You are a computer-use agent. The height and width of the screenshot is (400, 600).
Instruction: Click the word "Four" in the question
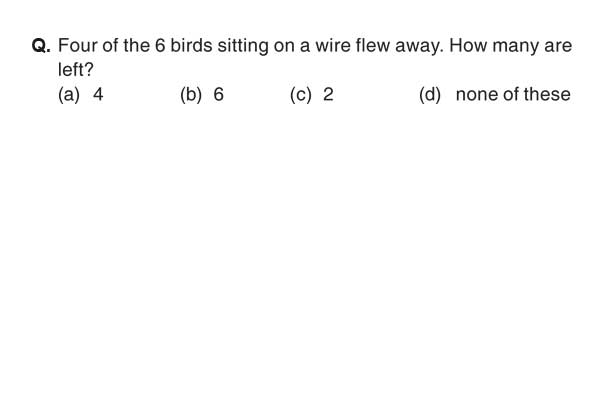77,46
